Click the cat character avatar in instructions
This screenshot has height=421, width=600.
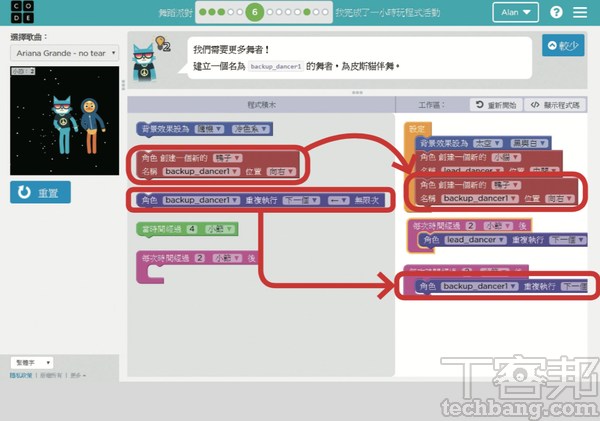click(x=143, y=62)
